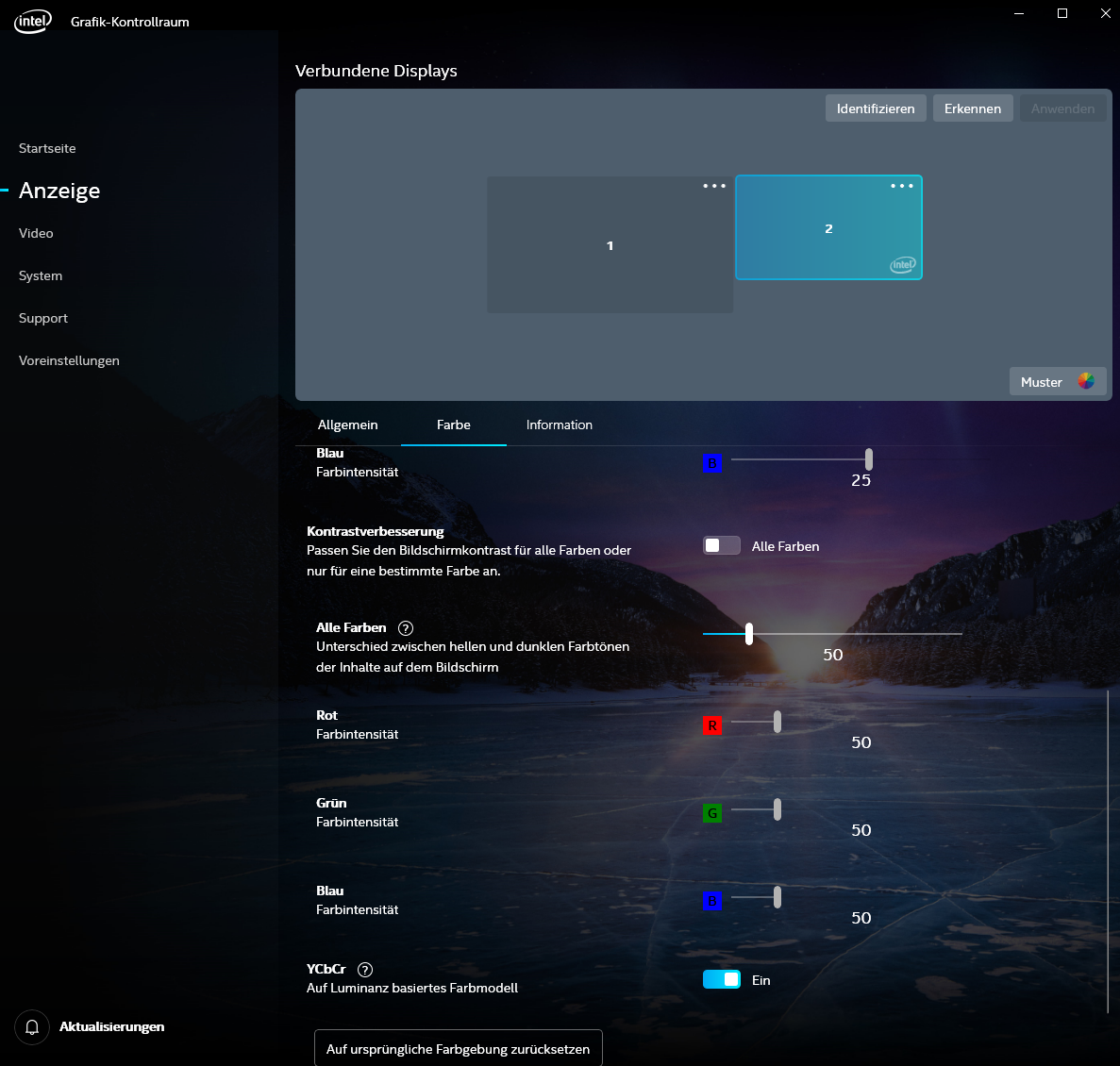Screen dimensions: 1120x1066
Task: Click the Muster button
Action: pos(1058,381)
